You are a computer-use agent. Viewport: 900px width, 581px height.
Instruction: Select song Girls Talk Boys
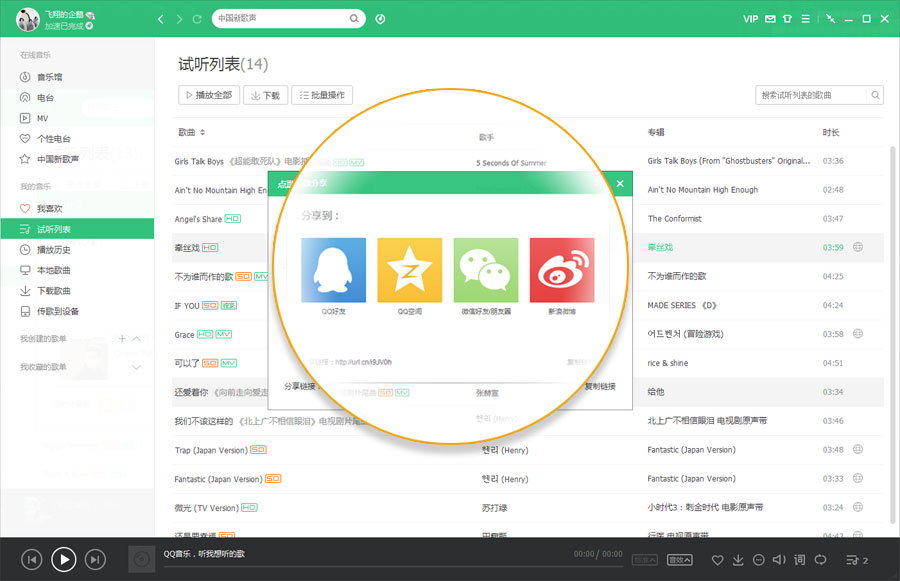coord(199,161)
